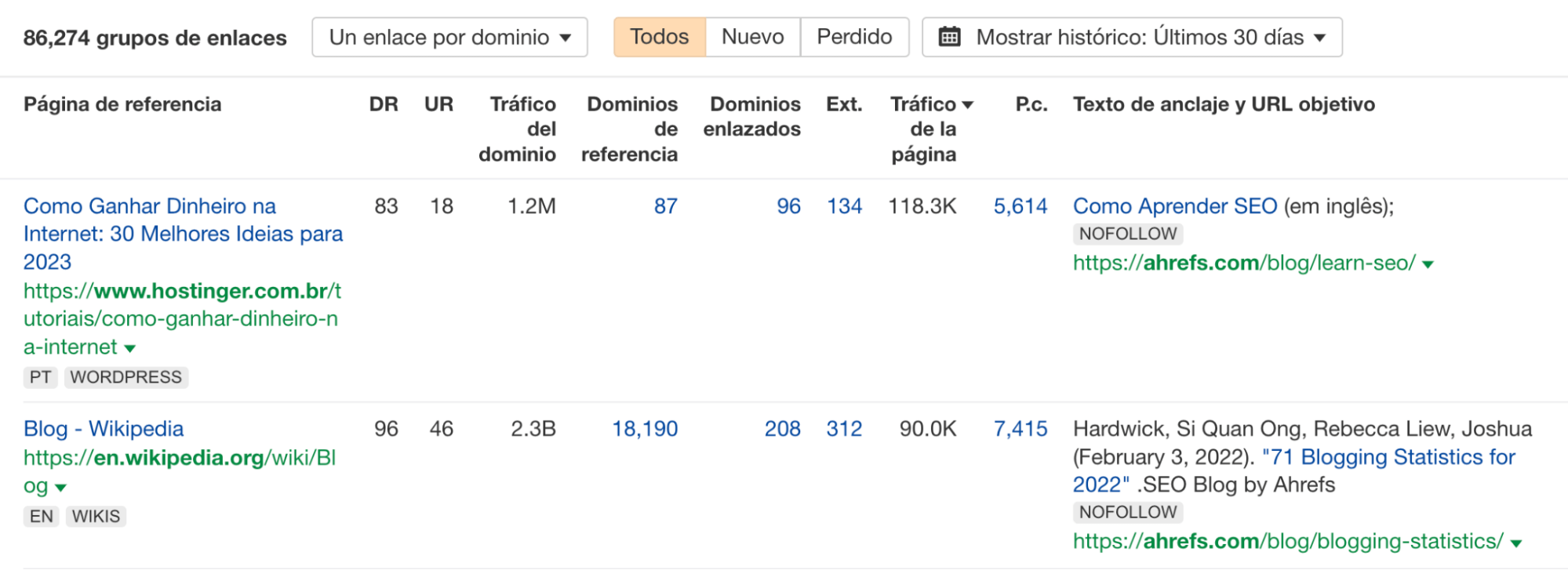Click the 'Página de referencia' column header
The width and height of the screenshot is (1568, 570).
click(122, 103)
